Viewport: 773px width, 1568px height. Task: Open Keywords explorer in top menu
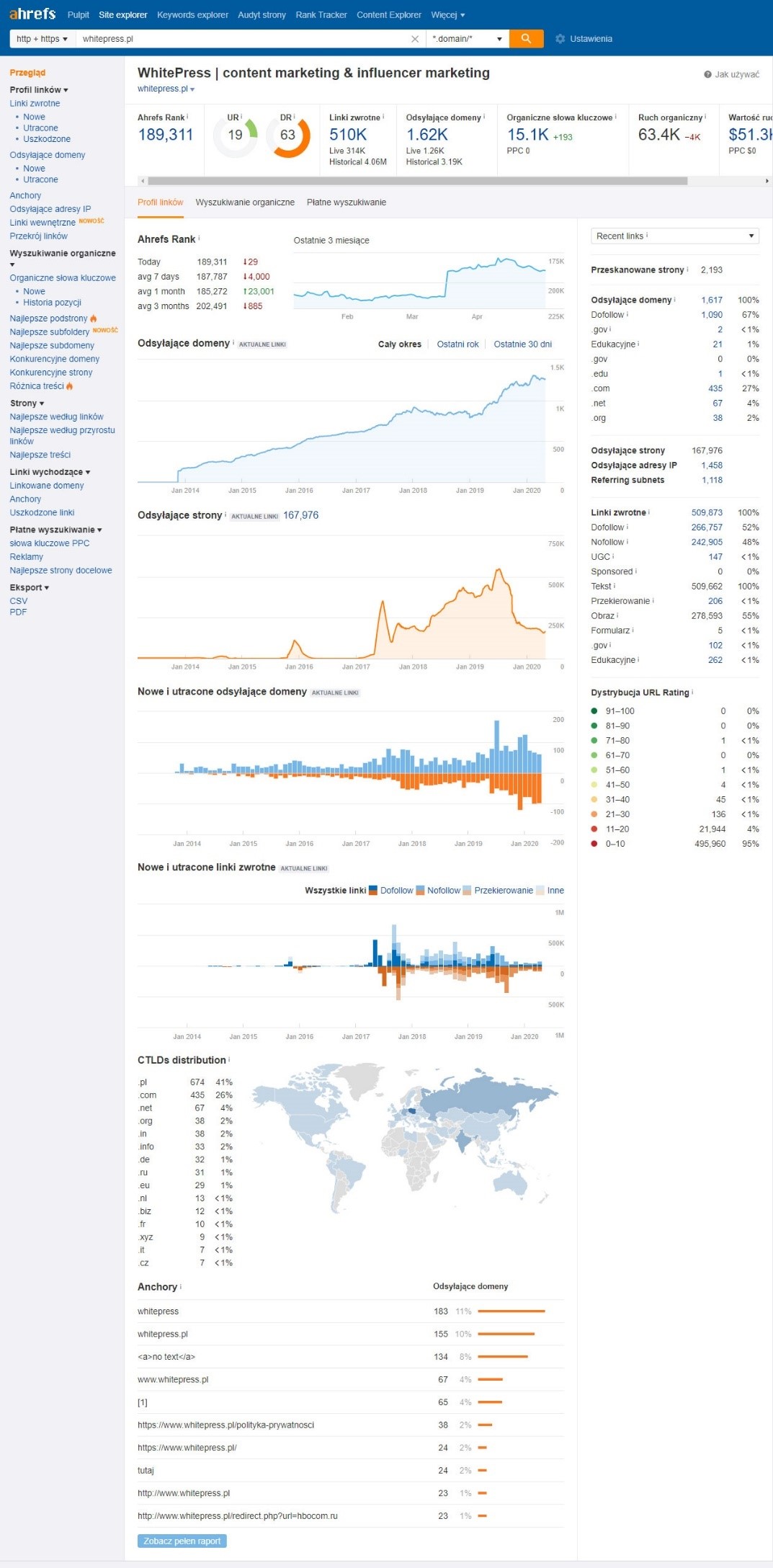(192, 14)
